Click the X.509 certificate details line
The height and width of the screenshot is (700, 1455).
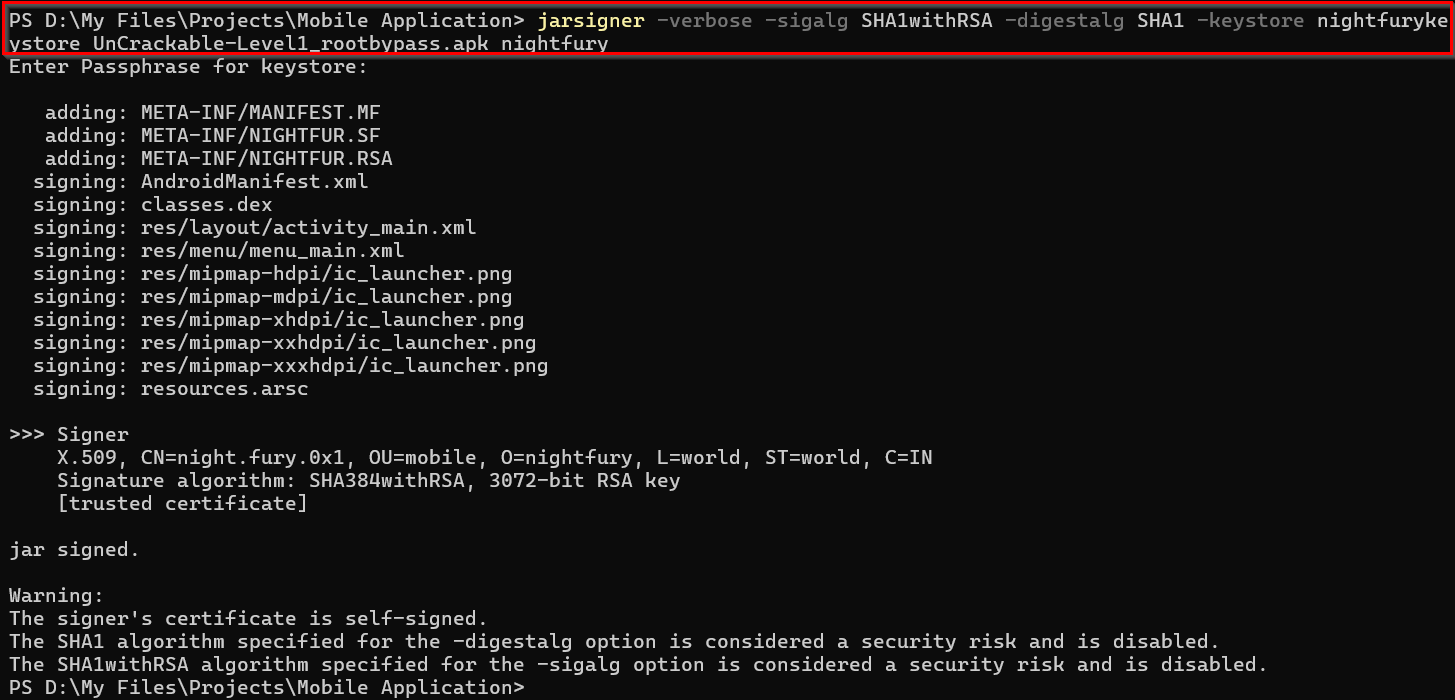pos(494,458)
